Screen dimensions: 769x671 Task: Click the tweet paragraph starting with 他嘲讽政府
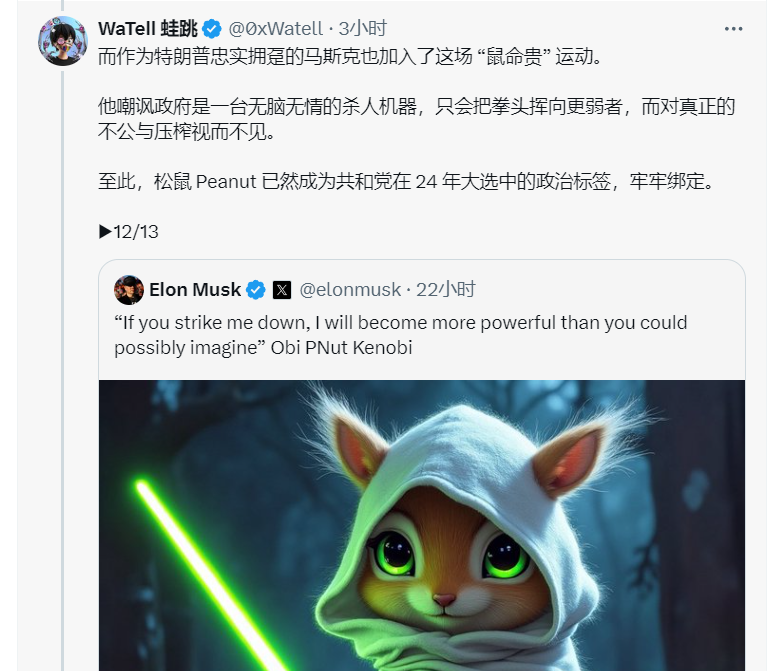pyautogui.click(x=416, y=119)
